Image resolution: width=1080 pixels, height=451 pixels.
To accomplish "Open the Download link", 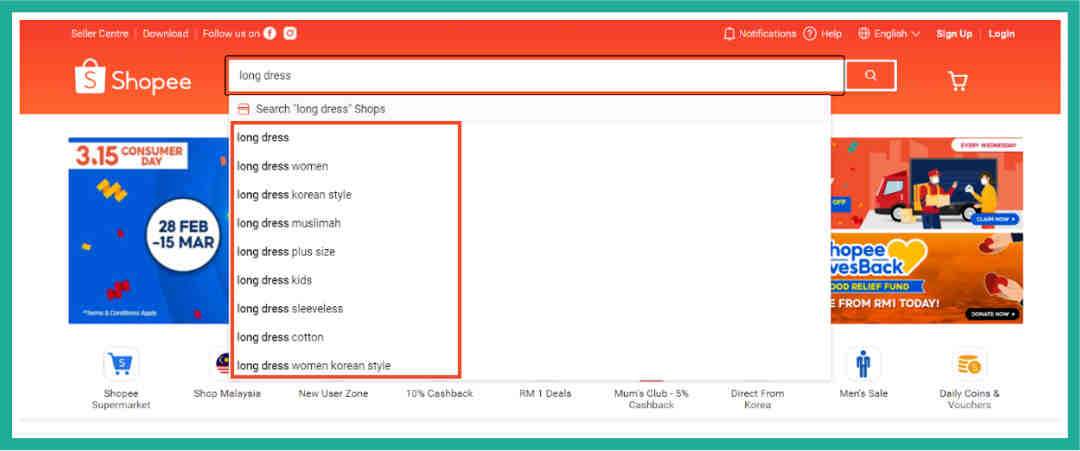I will click(165, 34).
